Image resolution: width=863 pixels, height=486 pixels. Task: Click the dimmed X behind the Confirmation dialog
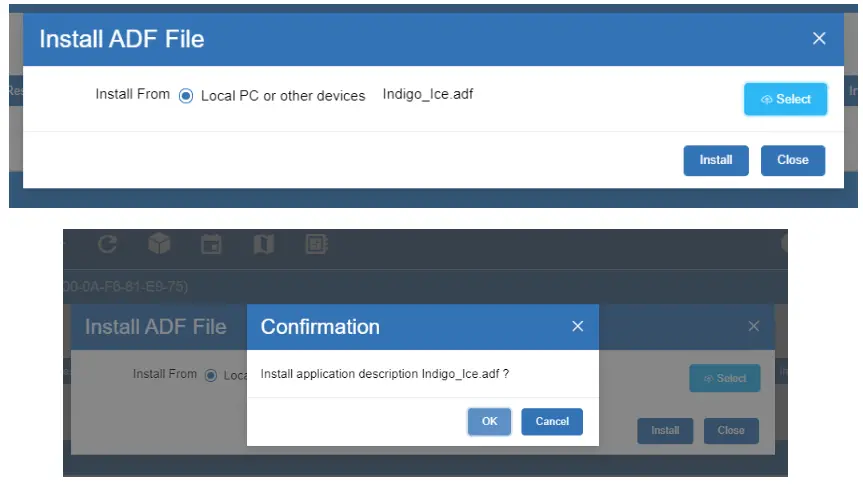point(754,327)
